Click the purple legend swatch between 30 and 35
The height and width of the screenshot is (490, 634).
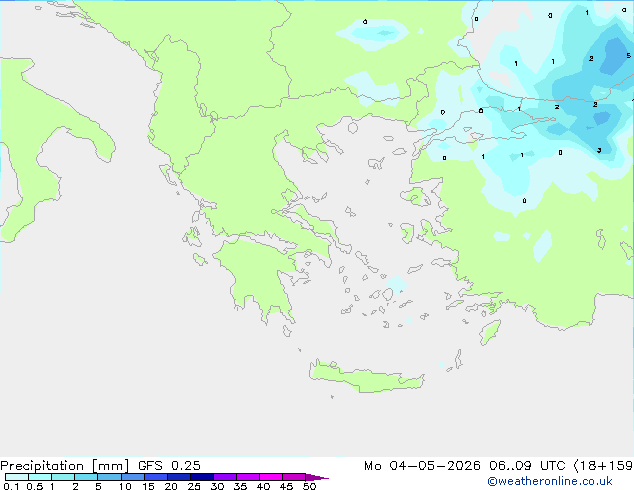tap(224, 477)
